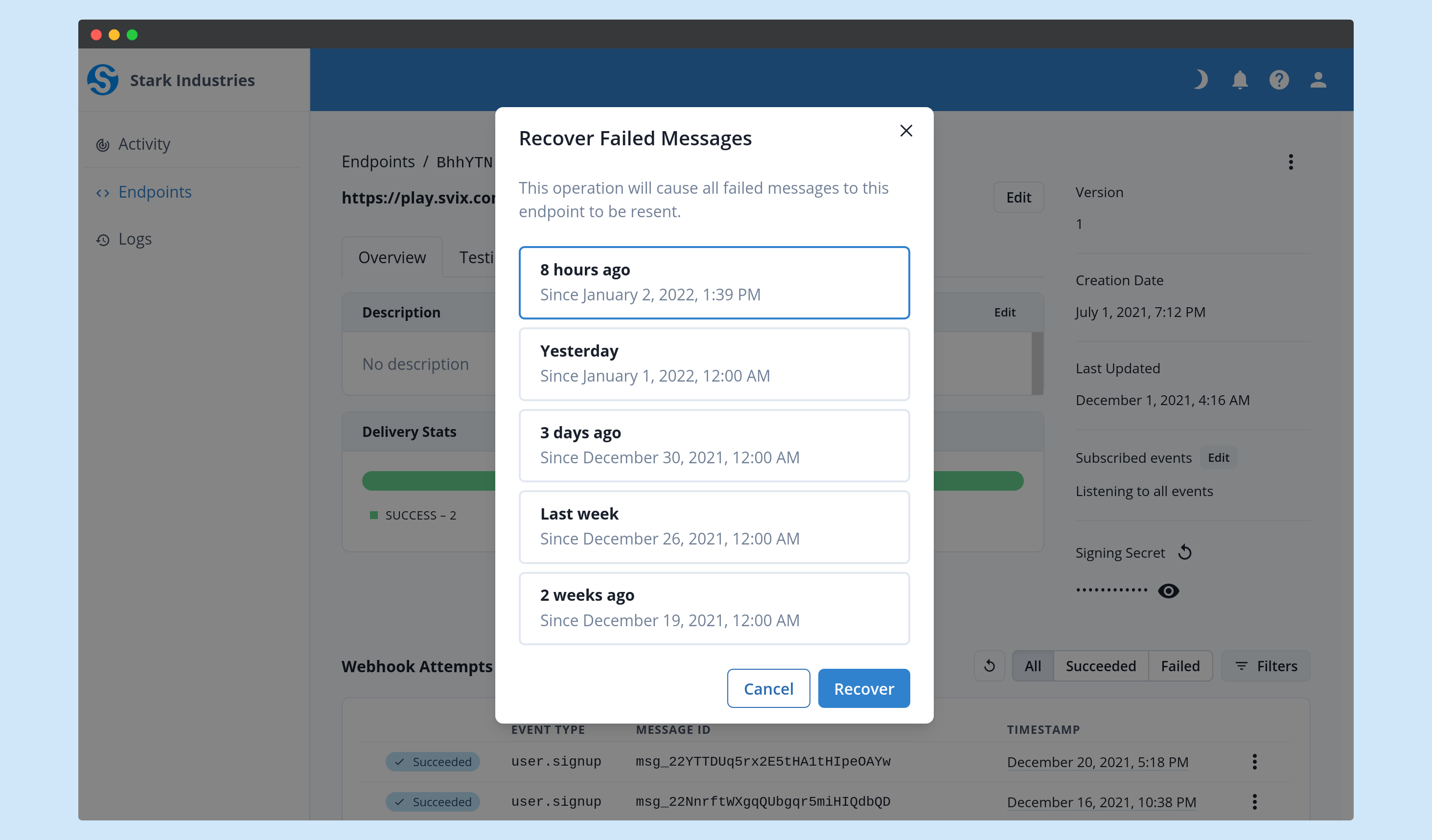The width and height of the screenshot is (1432, 840).
Task: Open the Logs section
Action: (x=135, y=239)
